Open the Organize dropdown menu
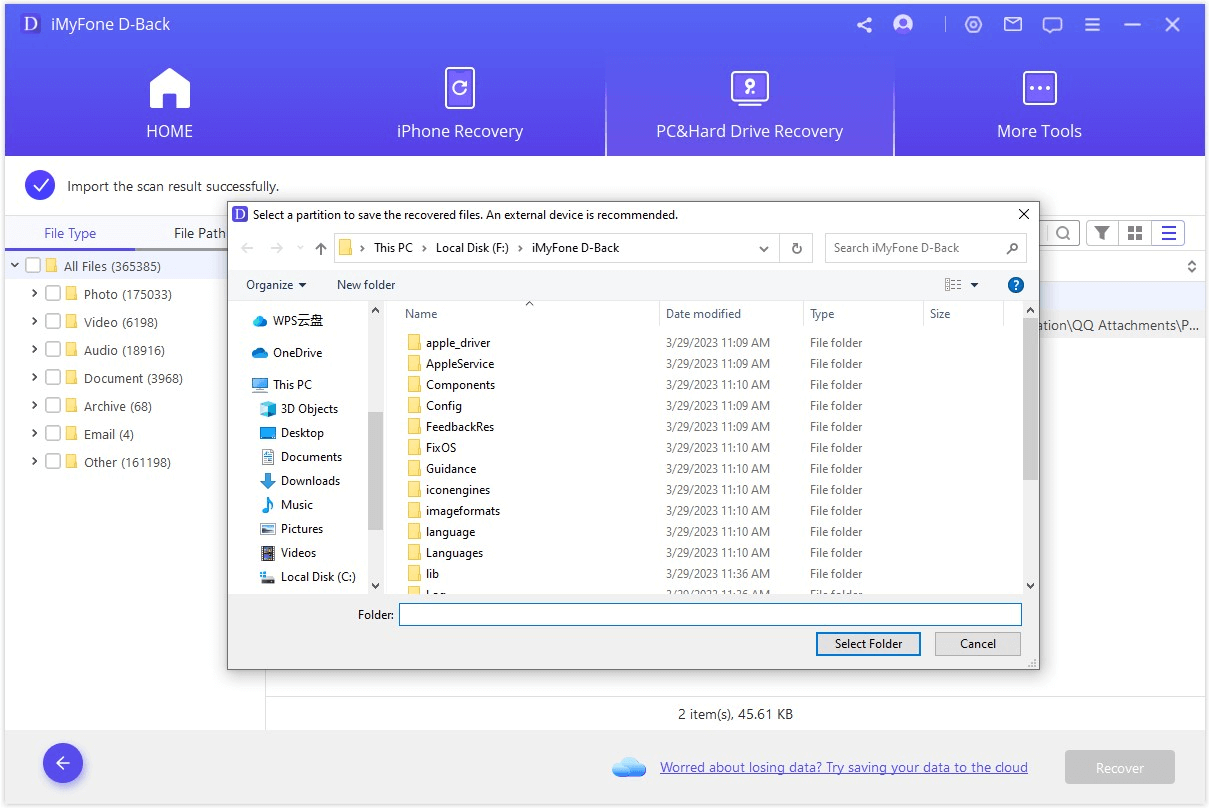 pos(276,285)
